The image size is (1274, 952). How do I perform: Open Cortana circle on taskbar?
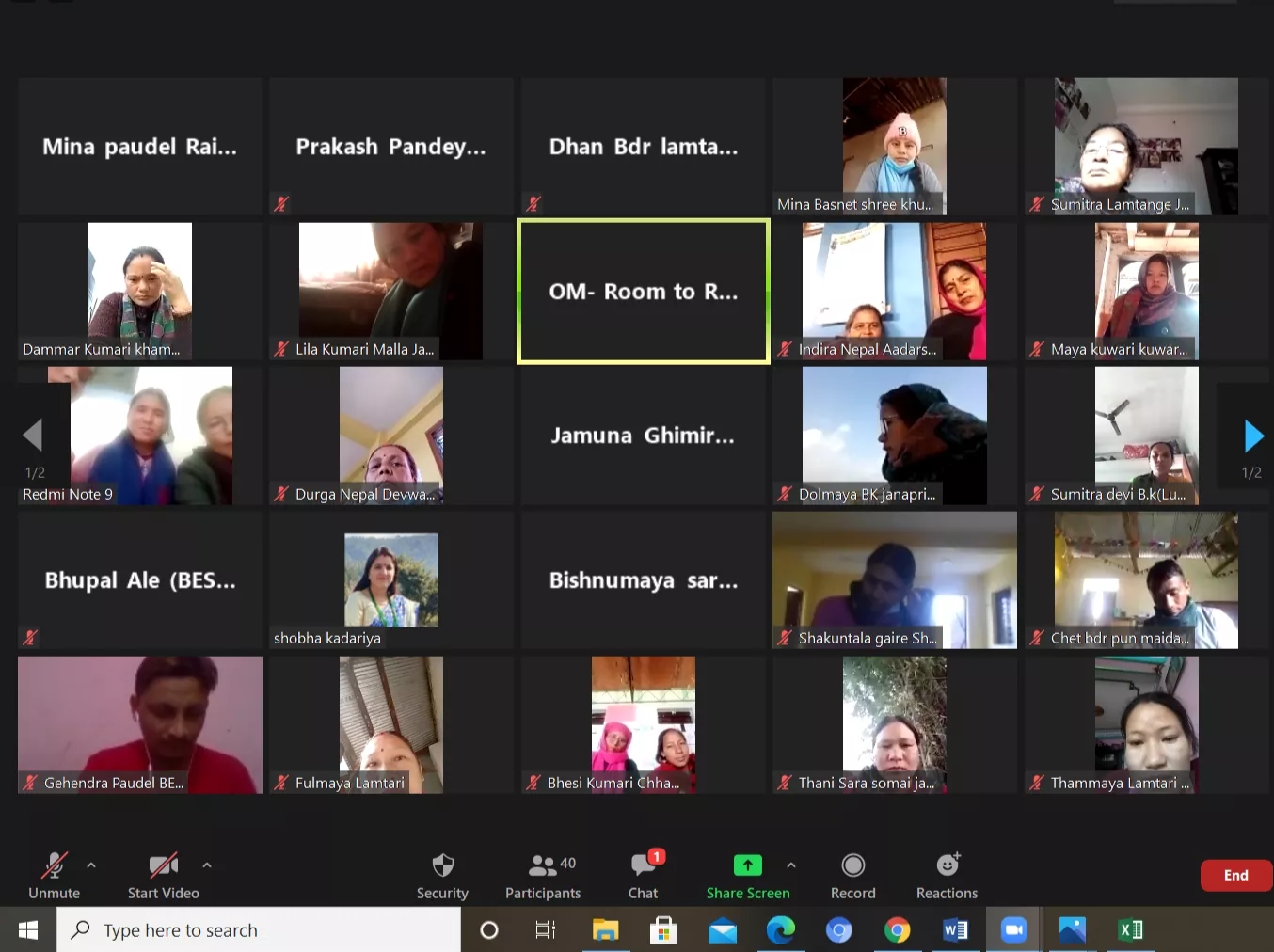click(489, 929)
